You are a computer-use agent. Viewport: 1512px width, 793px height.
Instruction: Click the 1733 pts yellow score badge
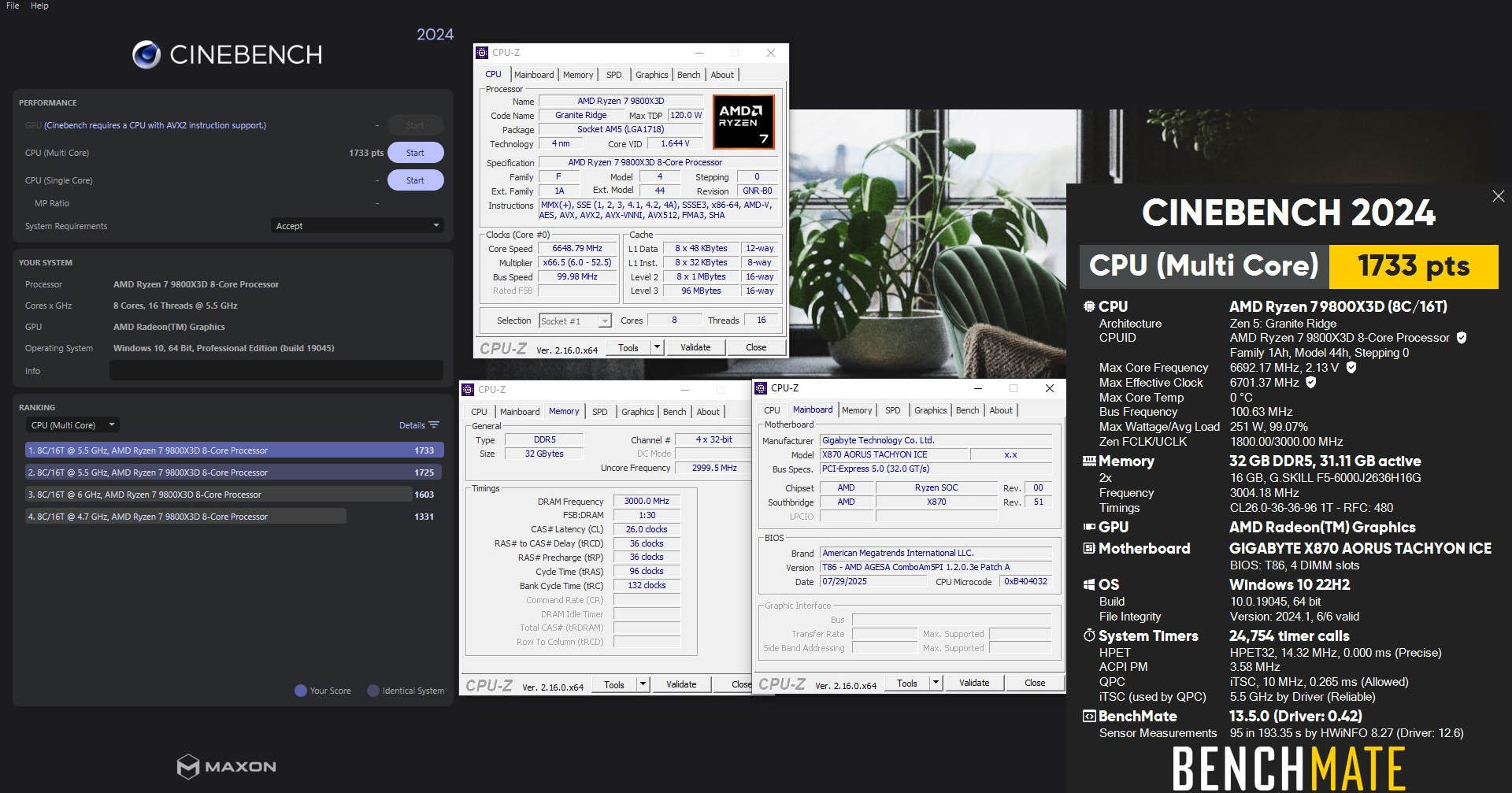tap(1414, 266)
